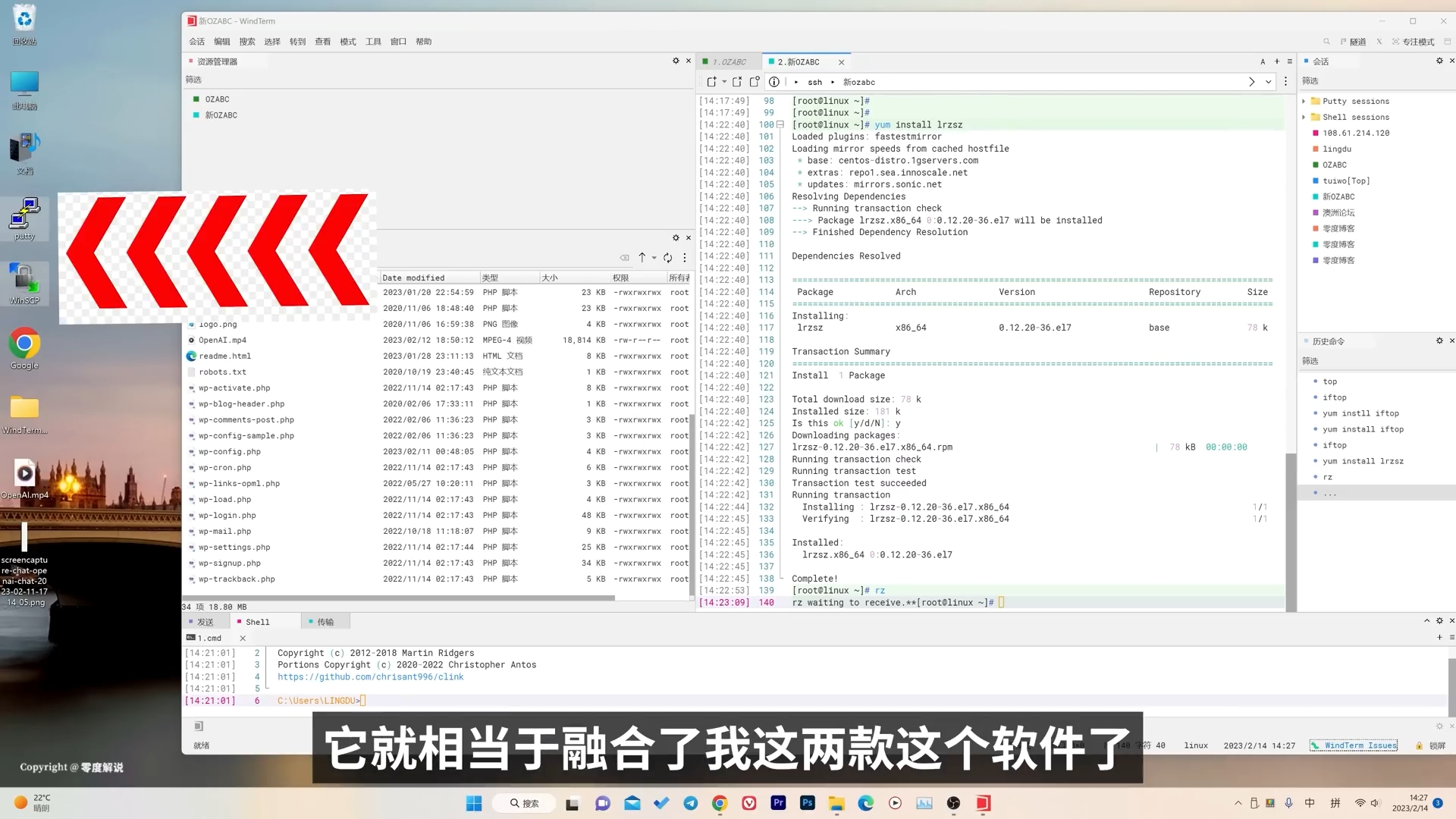Click the up-directory arrow in the file panel
The height and width of the screenshot is (819, 1456).
tap(642, 258)
